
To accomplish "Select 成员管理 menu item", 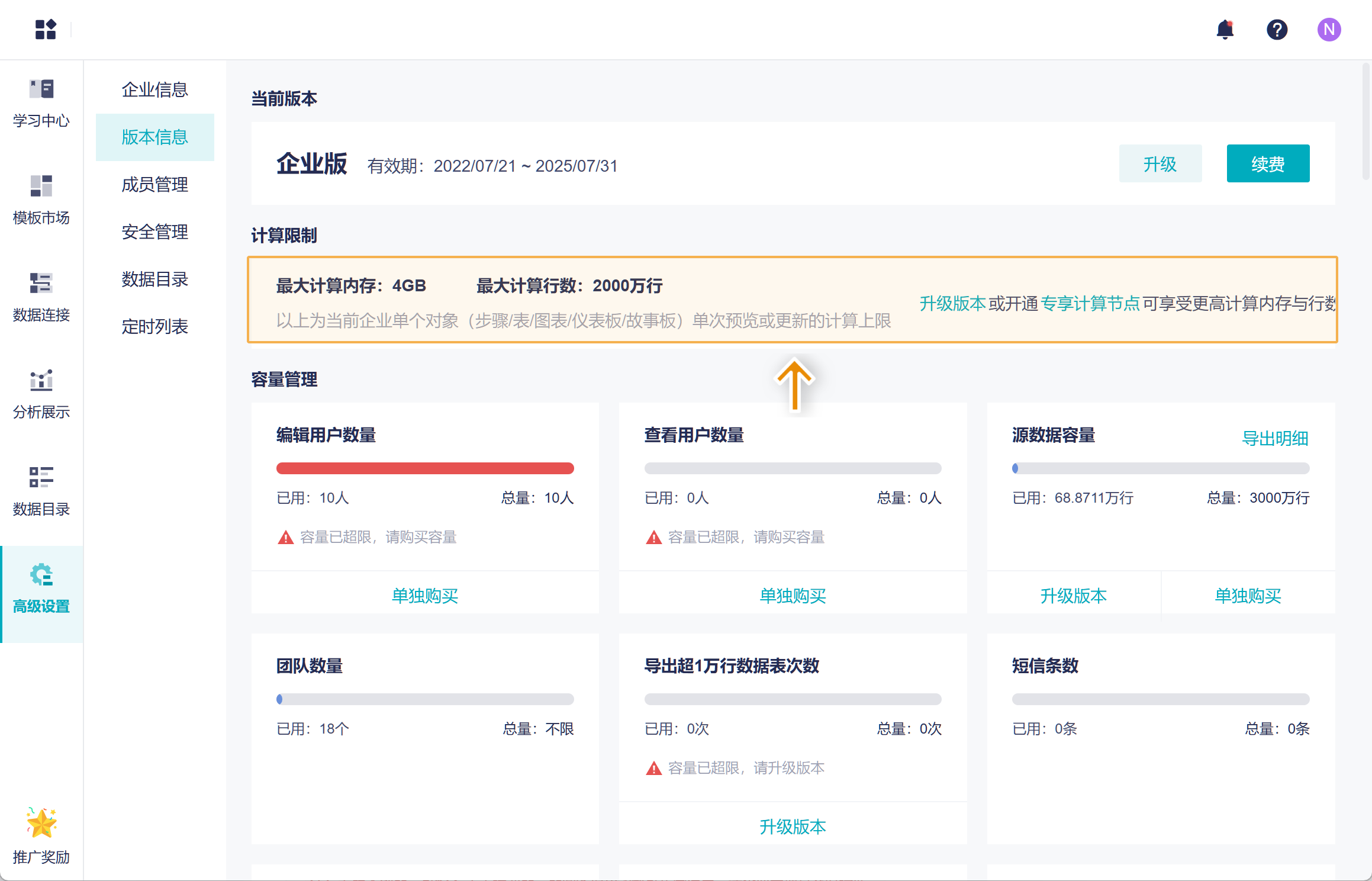I will (154, 185).
